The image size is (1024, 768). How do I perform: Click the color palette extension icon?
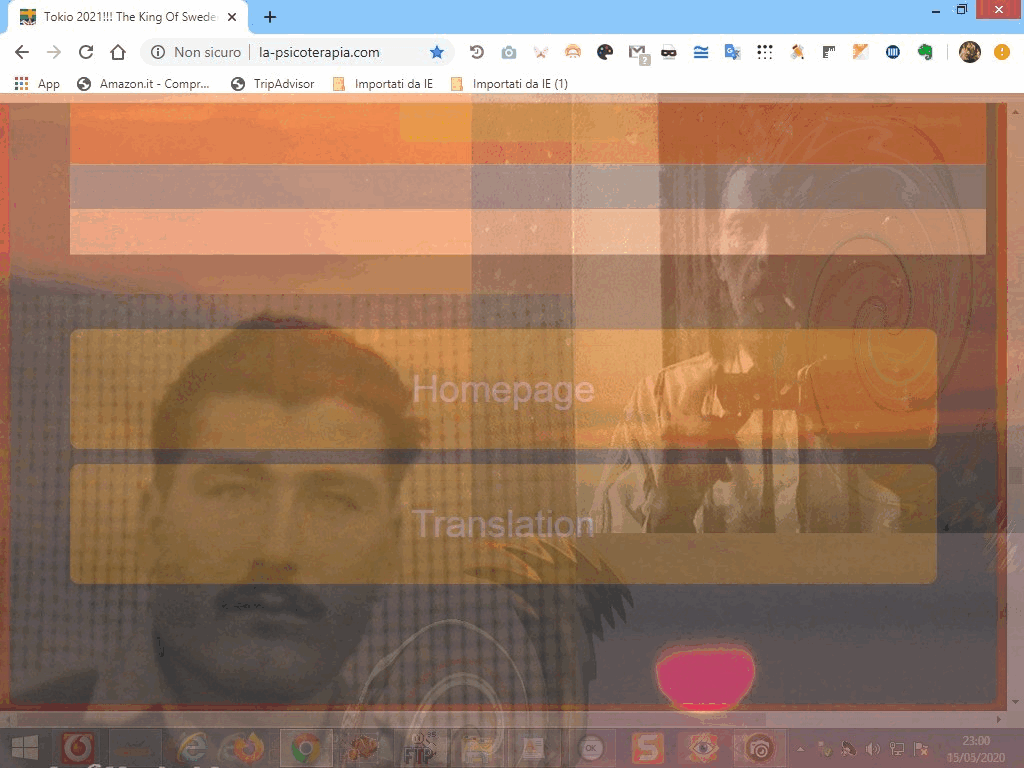point(605,52)
